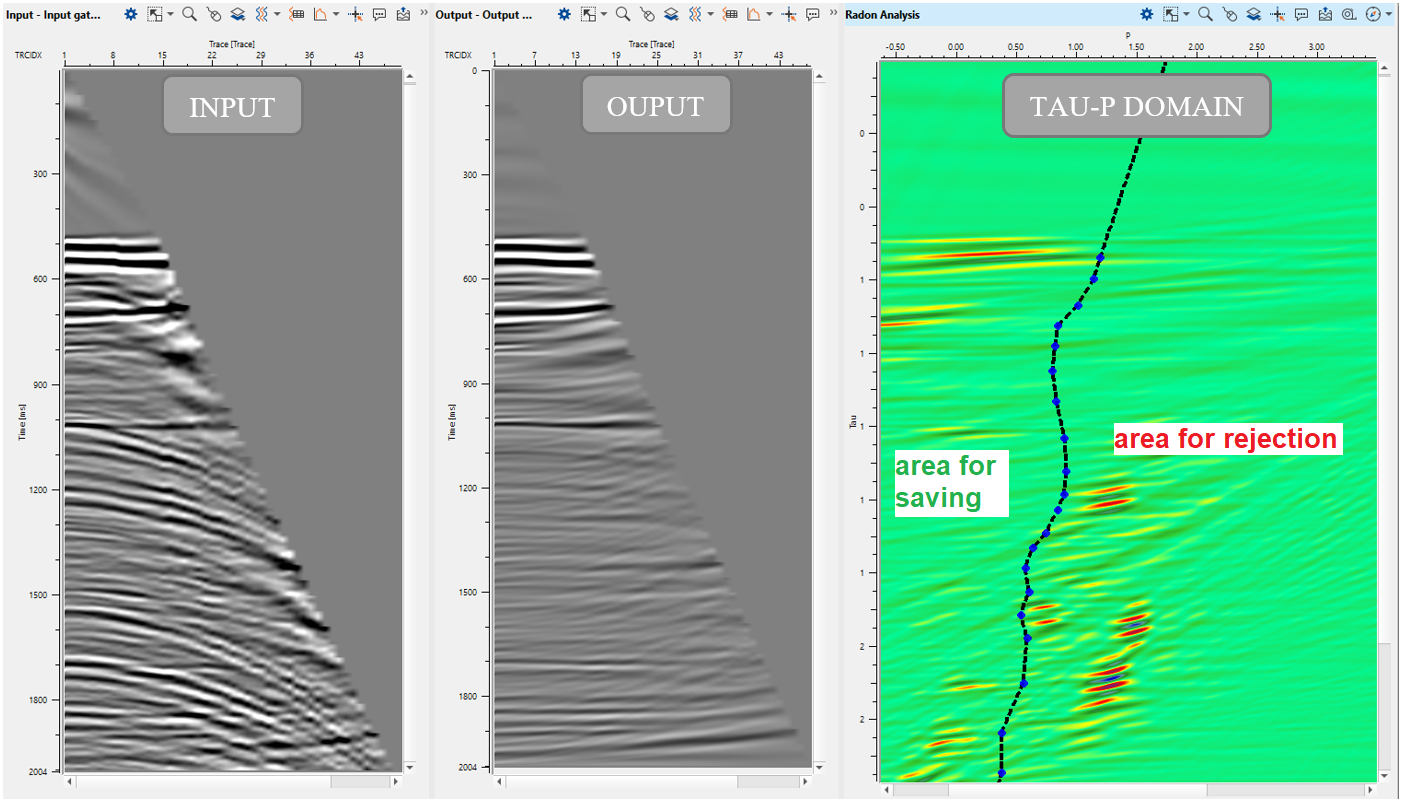Open settings gear in Input panel toolbar
1402x804 pixels.
[x=131, y=15]
